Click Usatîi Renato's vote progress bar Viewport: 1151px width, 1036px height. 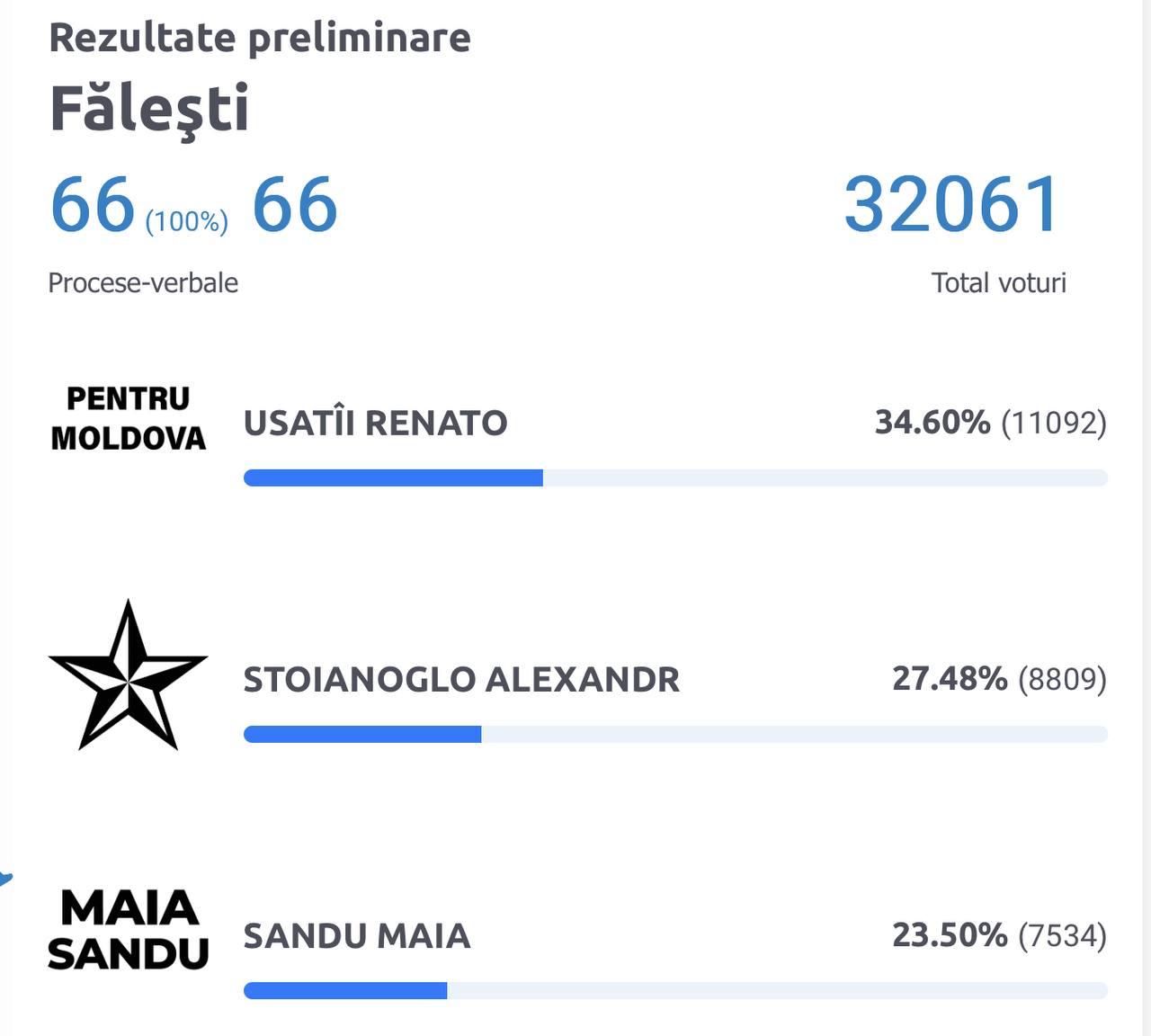(x=674, y=478)
